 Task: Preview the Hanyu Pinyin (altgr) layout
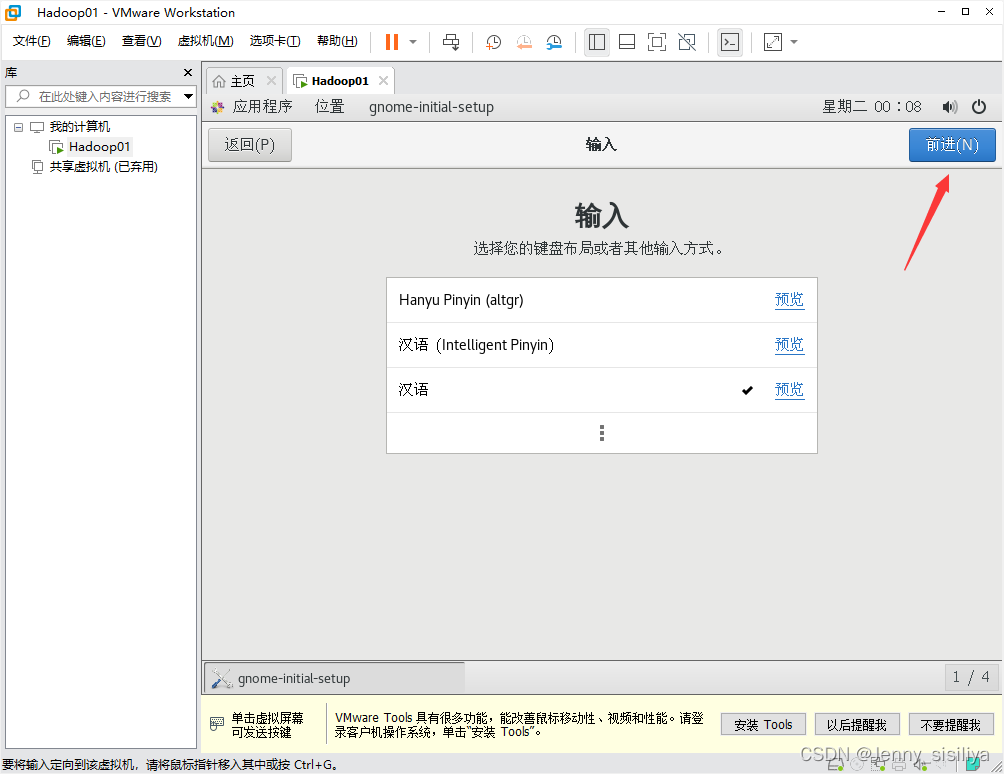tap(789, 300)
